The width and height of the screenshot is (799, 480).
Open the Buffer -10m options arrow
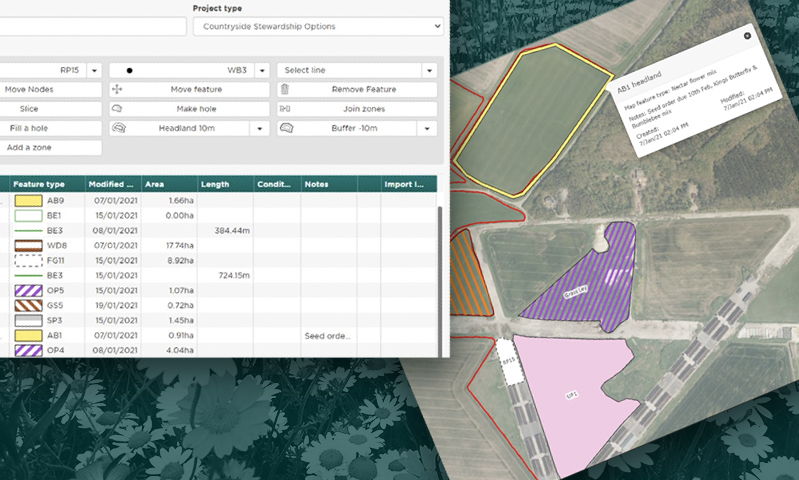point(427,128)
